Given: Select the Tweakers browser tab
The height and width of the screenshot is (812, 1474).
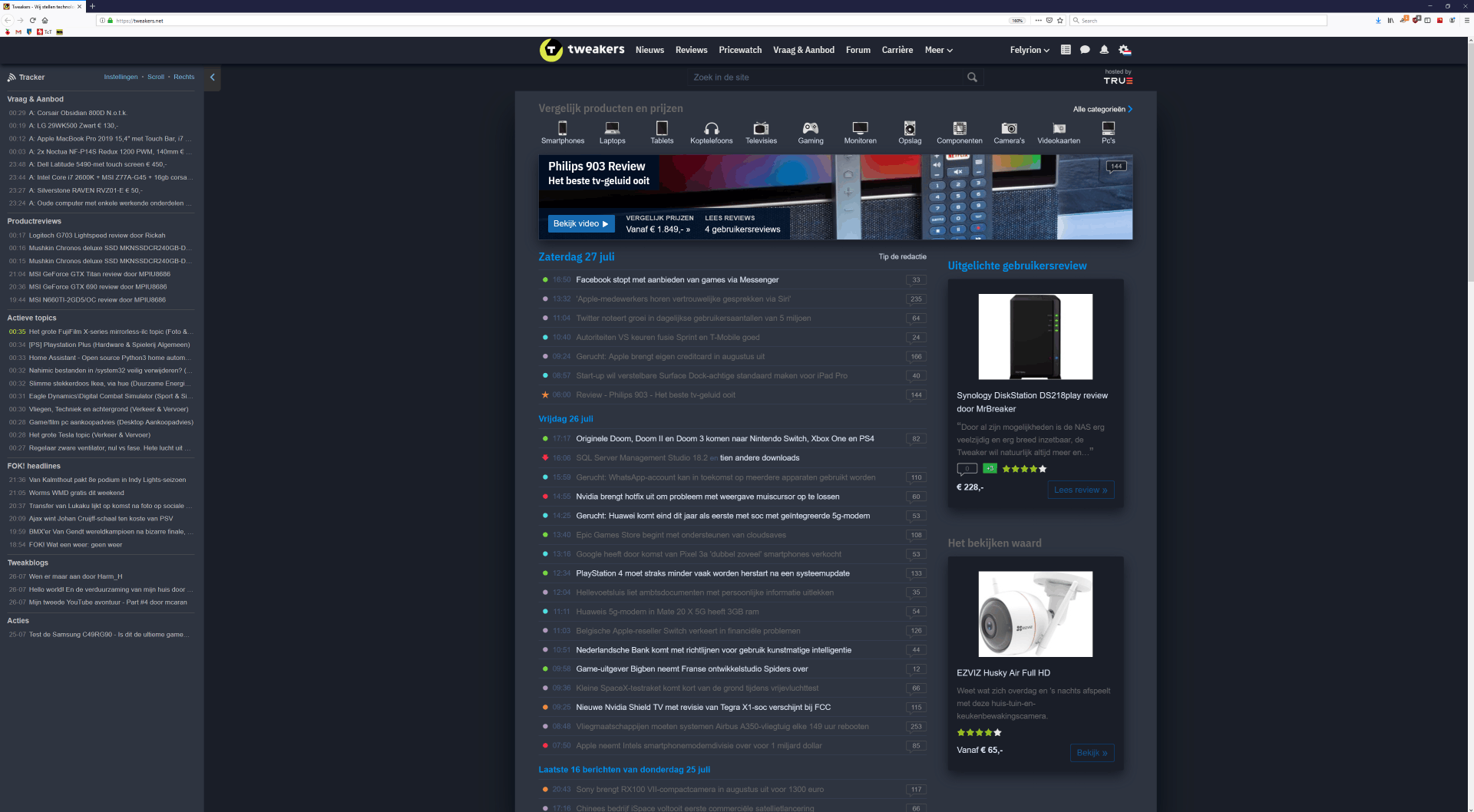Looking at the screenshot, I should click(42, 6).
